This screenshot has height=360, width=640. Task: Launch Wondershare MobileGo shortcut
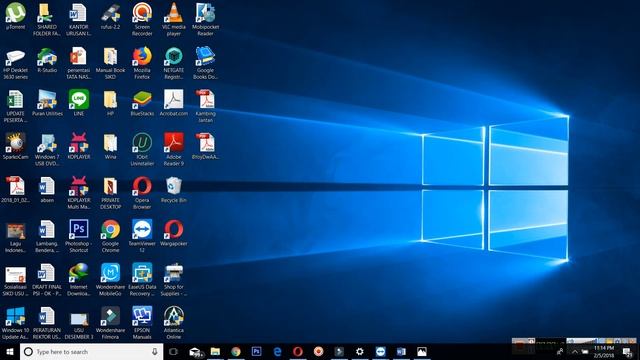click(110, 280)
